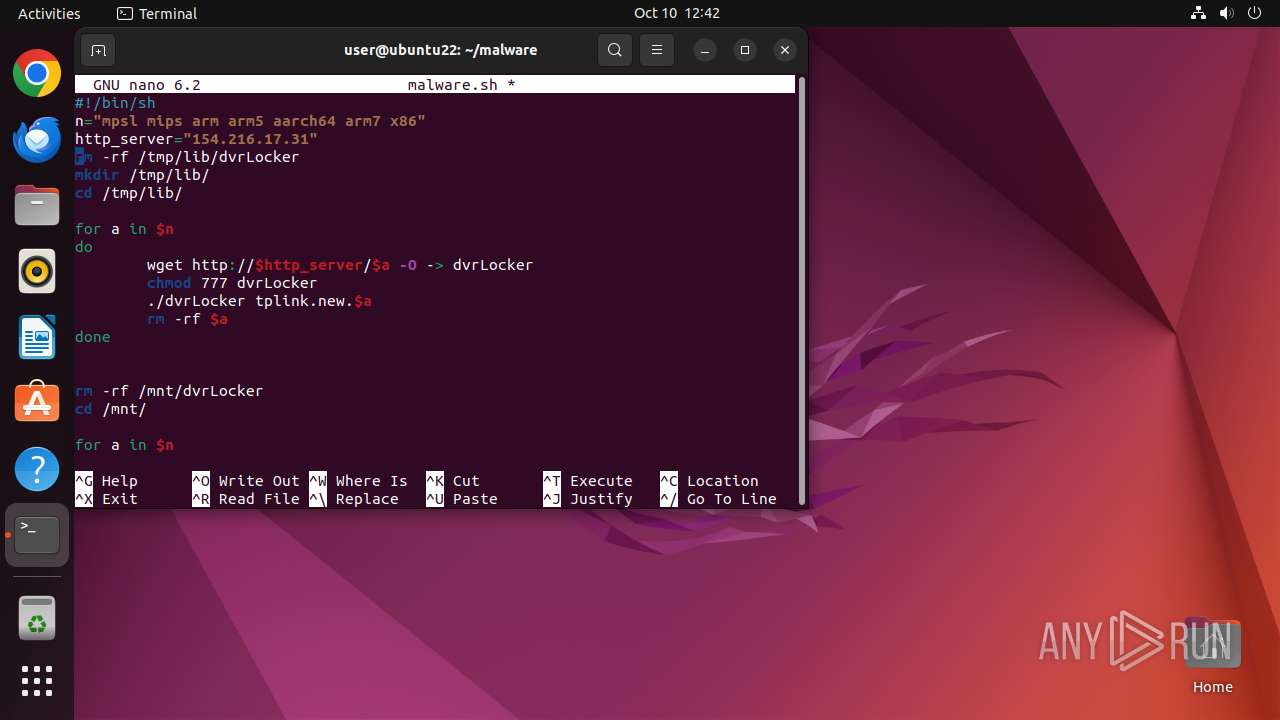Maximize the terminal window
This screenshot has height=720, width=1280.
[x=745, y=50]
